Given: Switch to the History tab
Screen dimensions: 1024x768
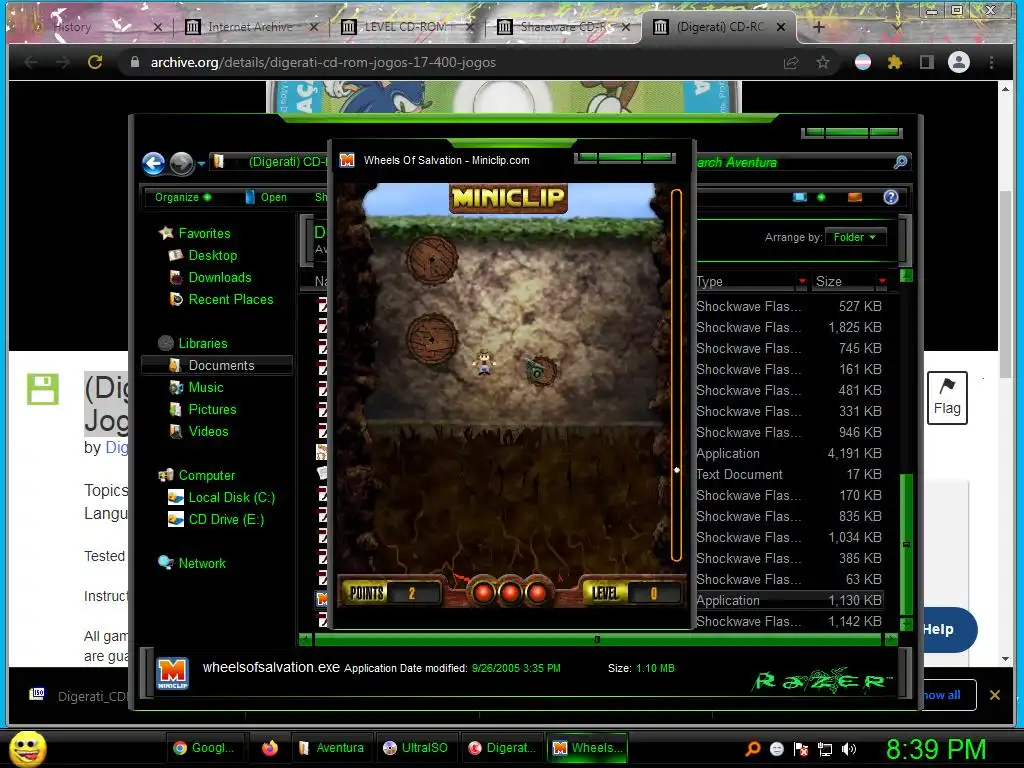Looking at the screenshot, I should coord(72,27).
